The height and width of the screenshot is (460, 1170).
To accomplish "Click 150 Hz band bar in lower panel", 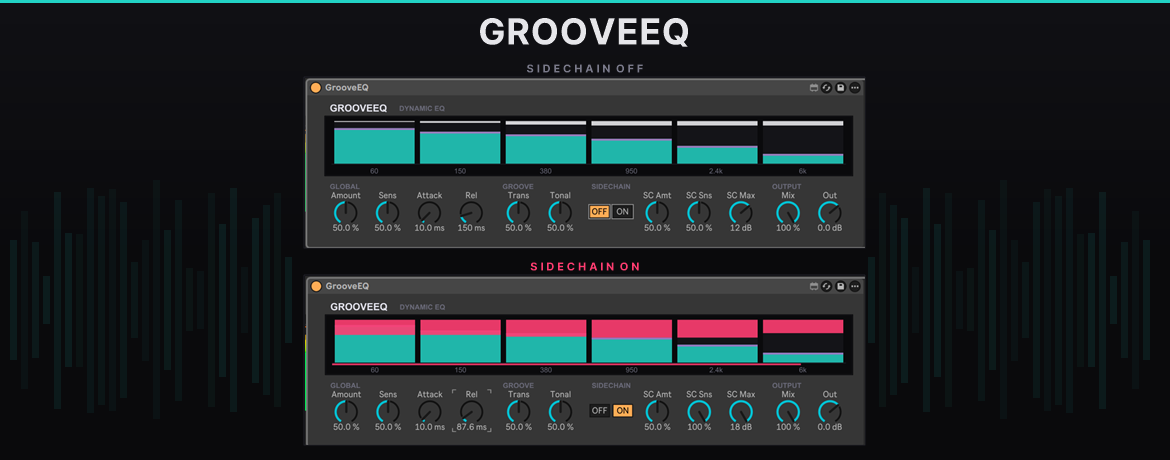I will pyautogui.click(x=460, y=341).
